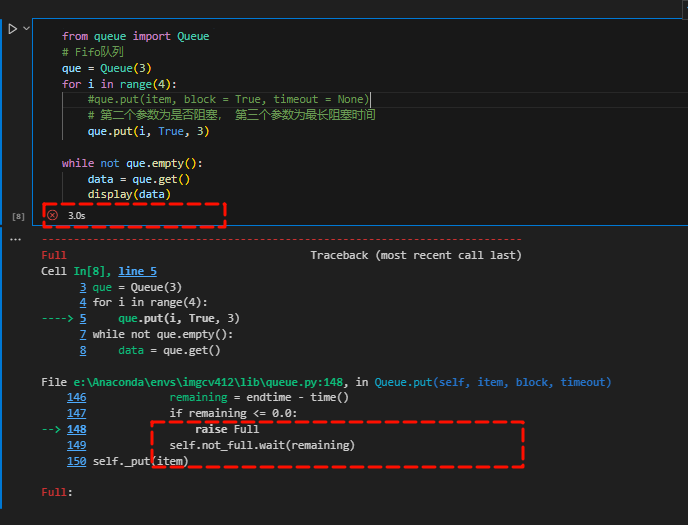
Task: Click the 'display(data)' line
Action: tap(129, 194)
